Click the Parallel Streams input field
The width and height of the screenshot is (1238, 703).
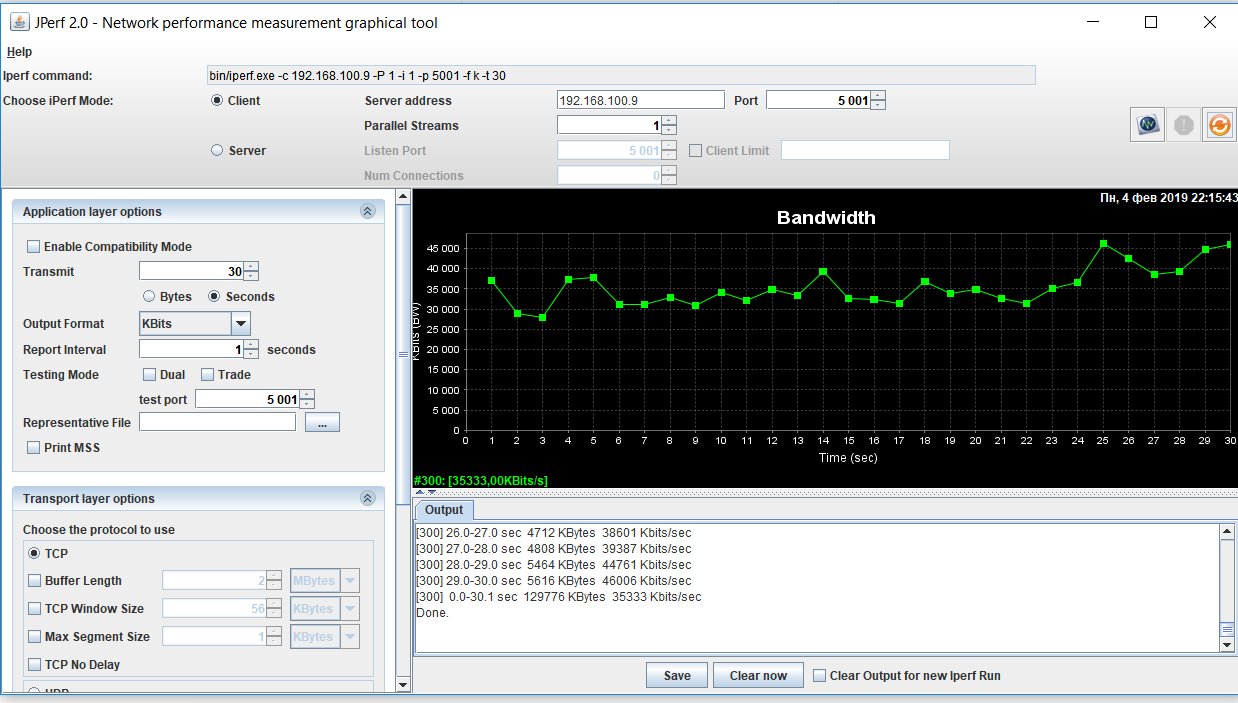[610, 125]
